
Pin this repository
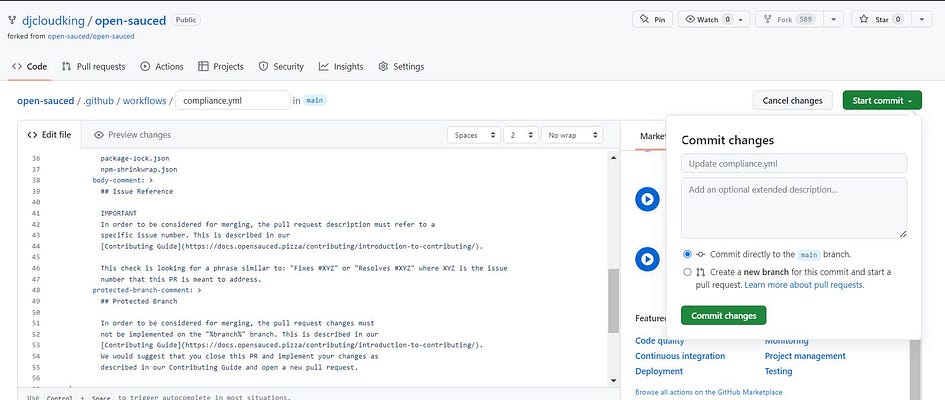[x=652, y=19]
